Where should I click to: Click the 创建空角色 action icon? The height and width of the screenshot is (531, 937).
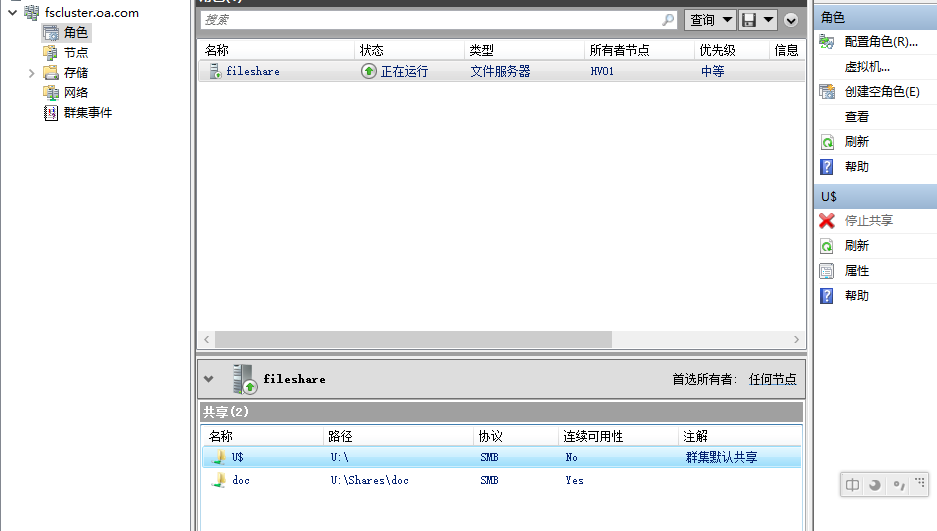pyautogui.click(x=827, y=91)
